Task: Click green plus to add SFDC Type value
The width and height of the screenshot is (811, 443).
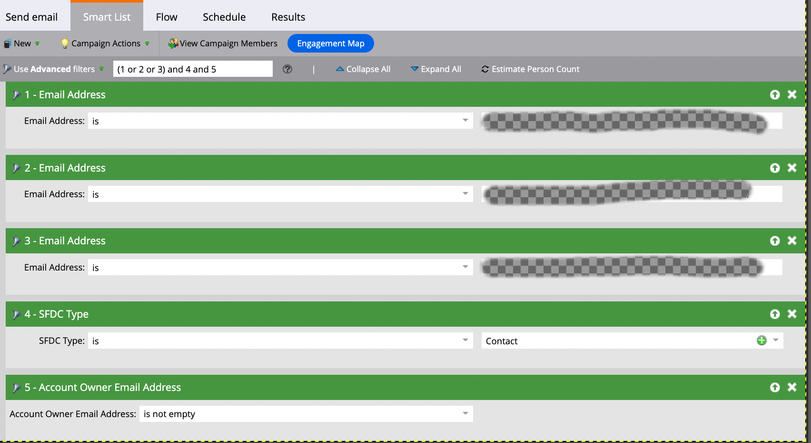Action: coord(761,340)
